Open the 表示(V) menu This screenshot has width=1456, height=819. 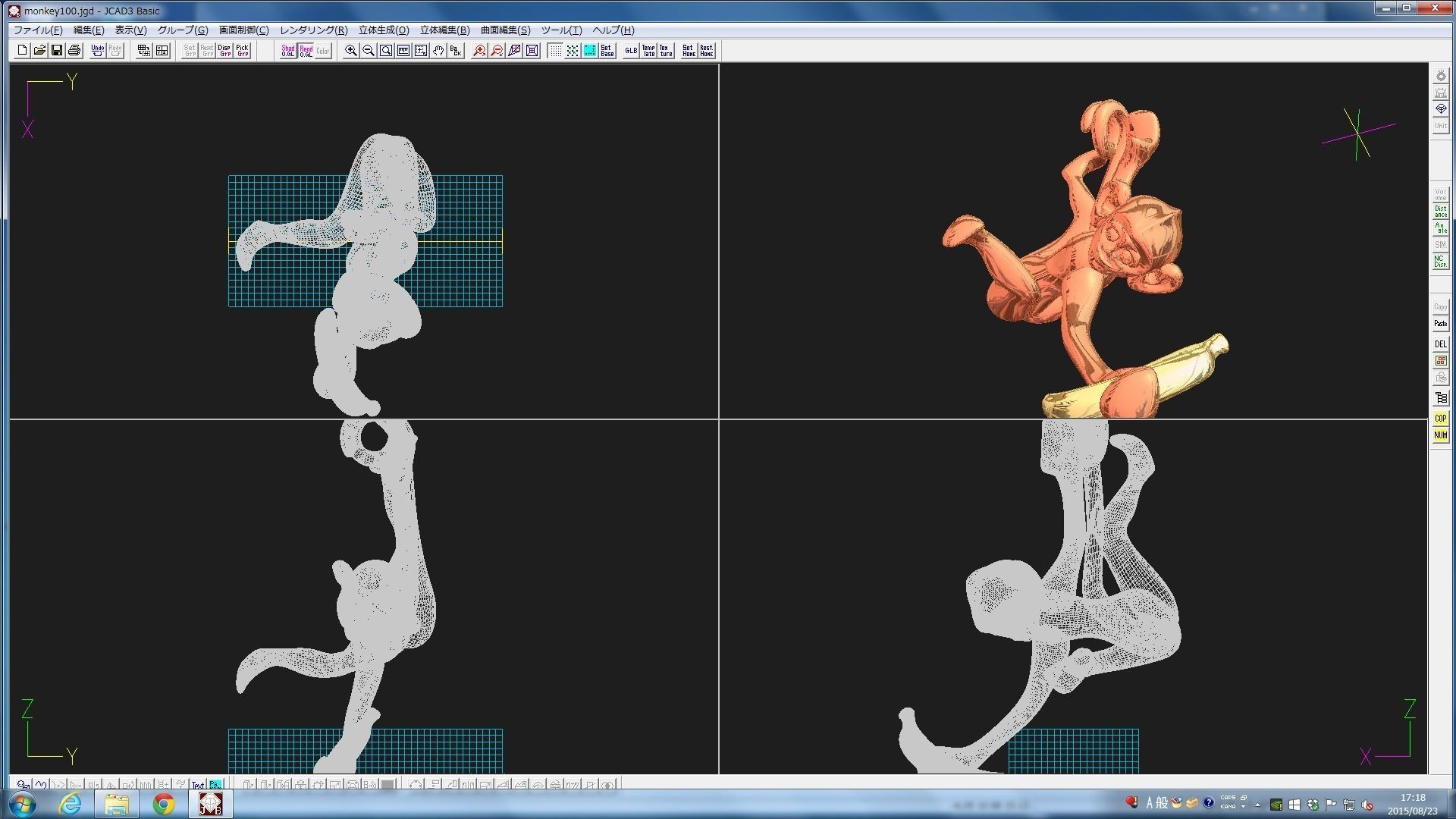click(130, 30)
